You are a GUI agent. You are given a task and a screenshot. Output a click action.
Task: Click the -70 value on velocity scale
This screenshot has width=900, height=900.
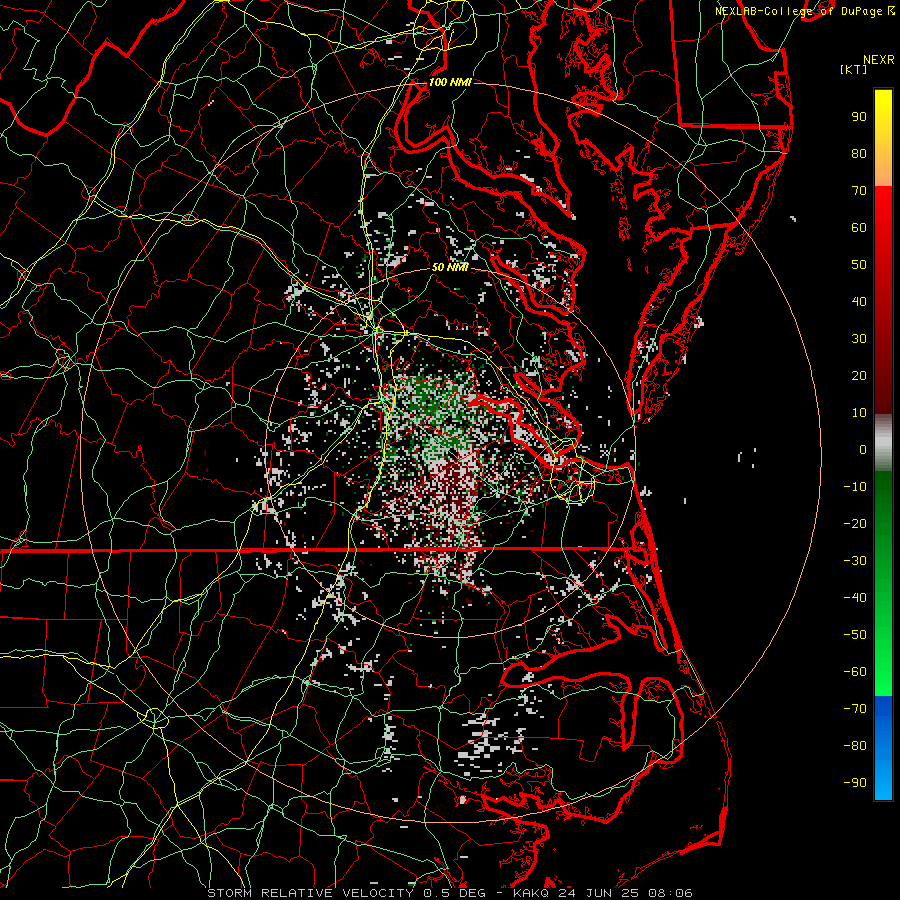pos(855,709)
